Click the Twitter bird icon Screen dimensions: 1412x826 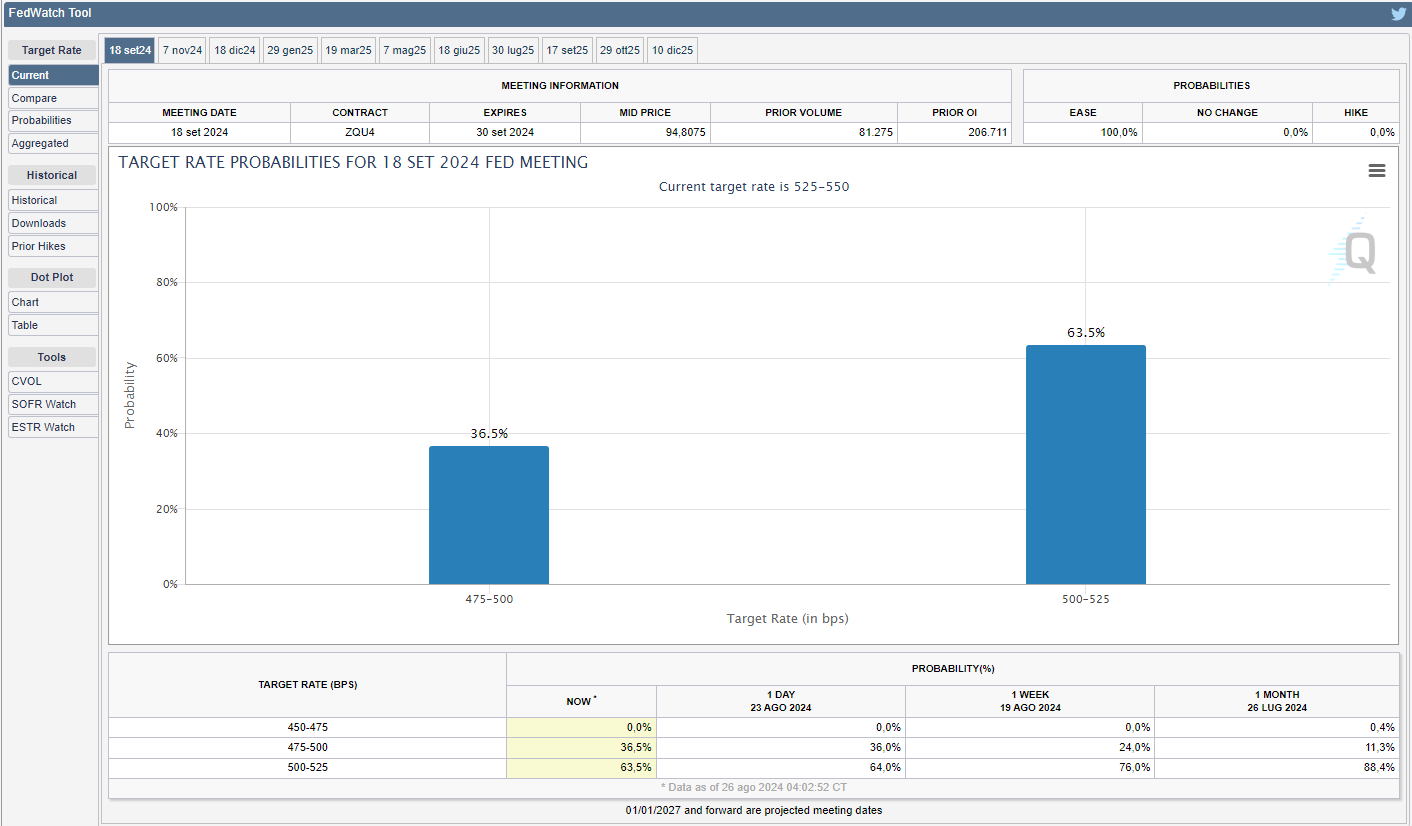1398,14
